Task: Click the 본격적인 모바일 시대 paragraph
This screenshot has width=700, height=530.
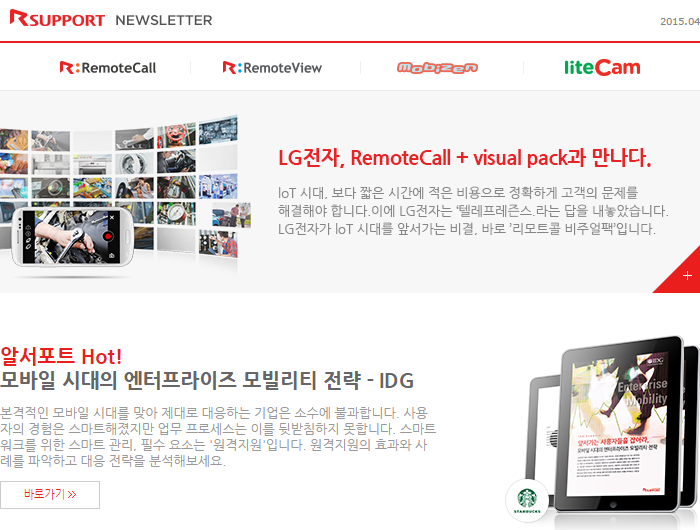Action: coord(218,436)
